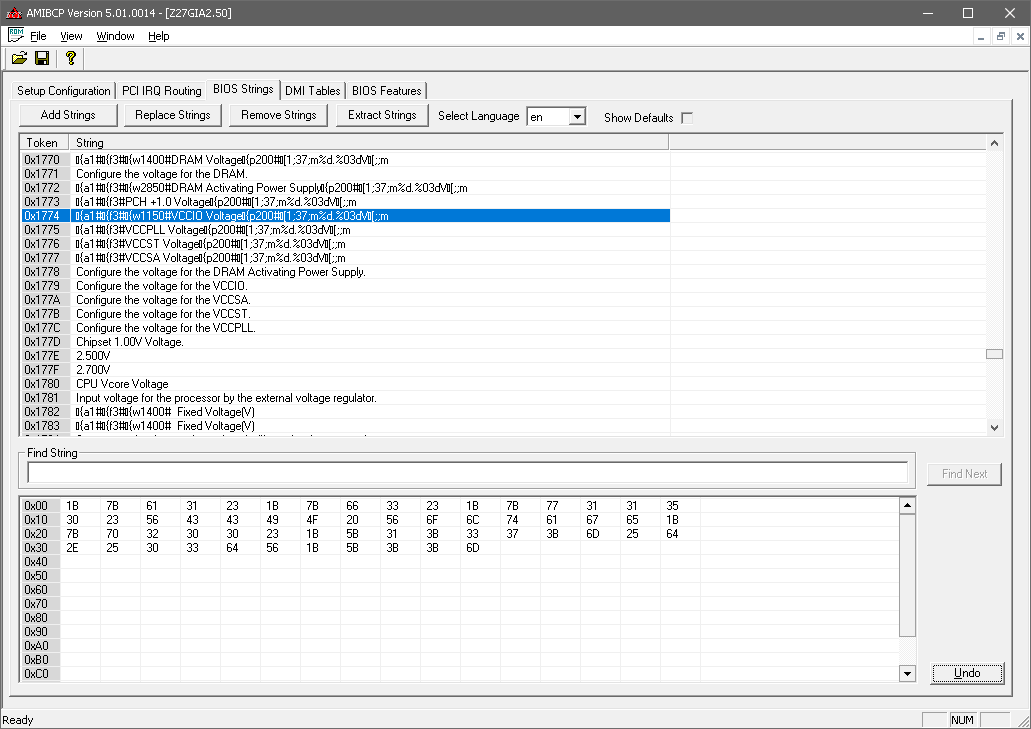
Task: Select the DRAM Activating Power Supply format row 0x1772
Action: click(x=345, y=188)
